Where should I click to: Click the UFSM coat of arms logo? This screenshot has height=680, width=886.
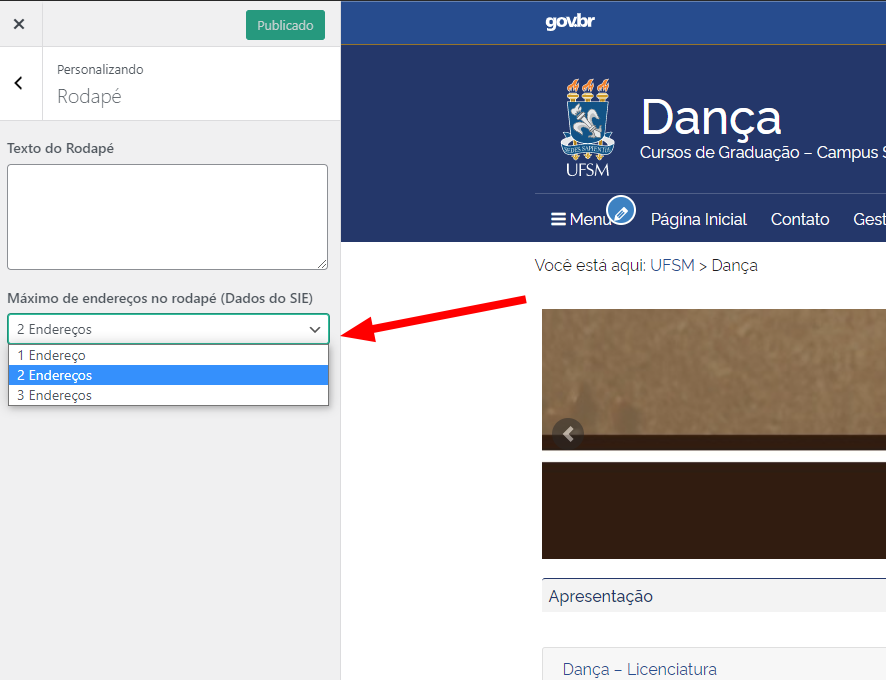point(587,127)
